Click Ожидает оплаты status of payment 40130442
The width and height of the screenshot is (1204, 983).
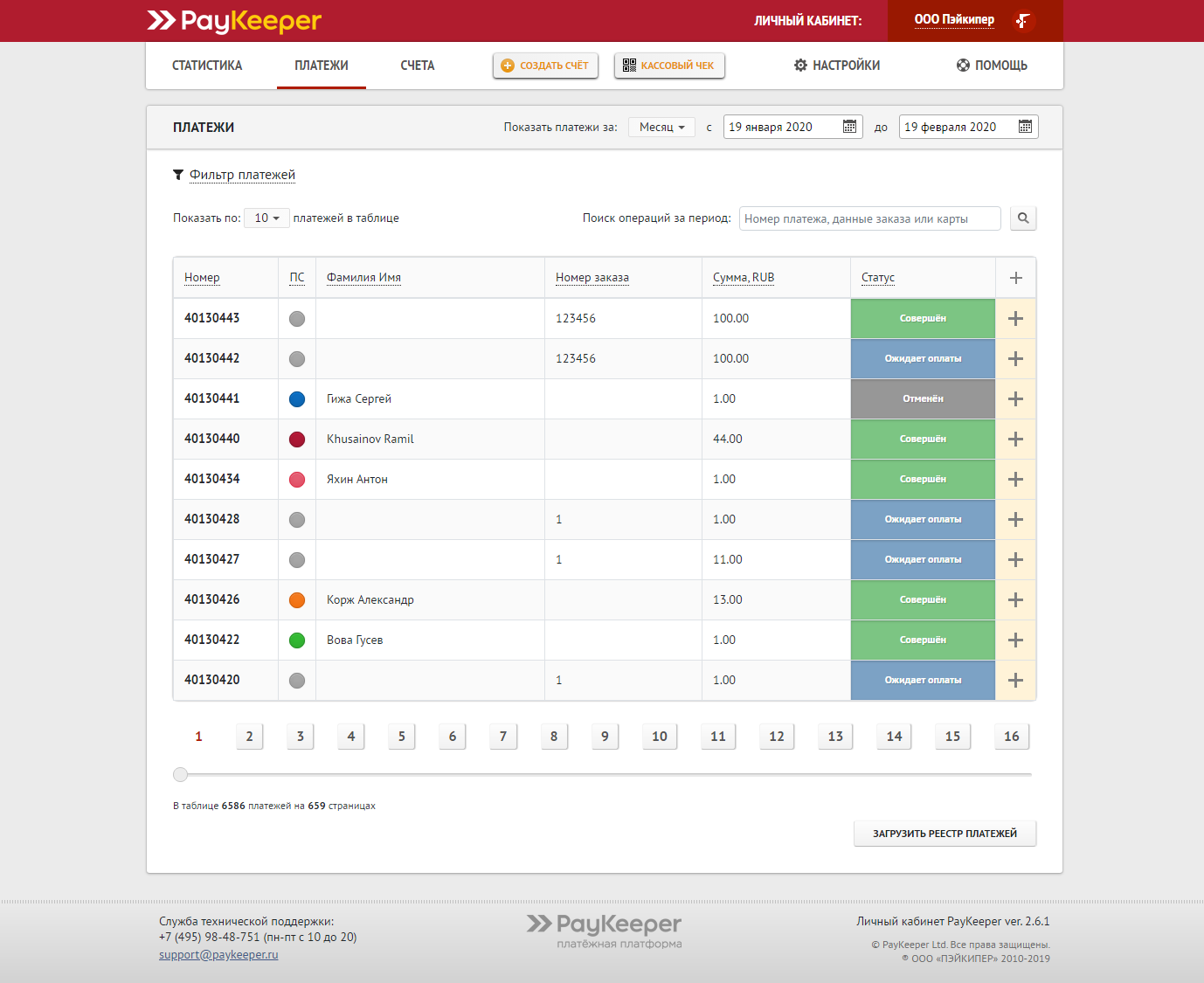tap(923, 358)
